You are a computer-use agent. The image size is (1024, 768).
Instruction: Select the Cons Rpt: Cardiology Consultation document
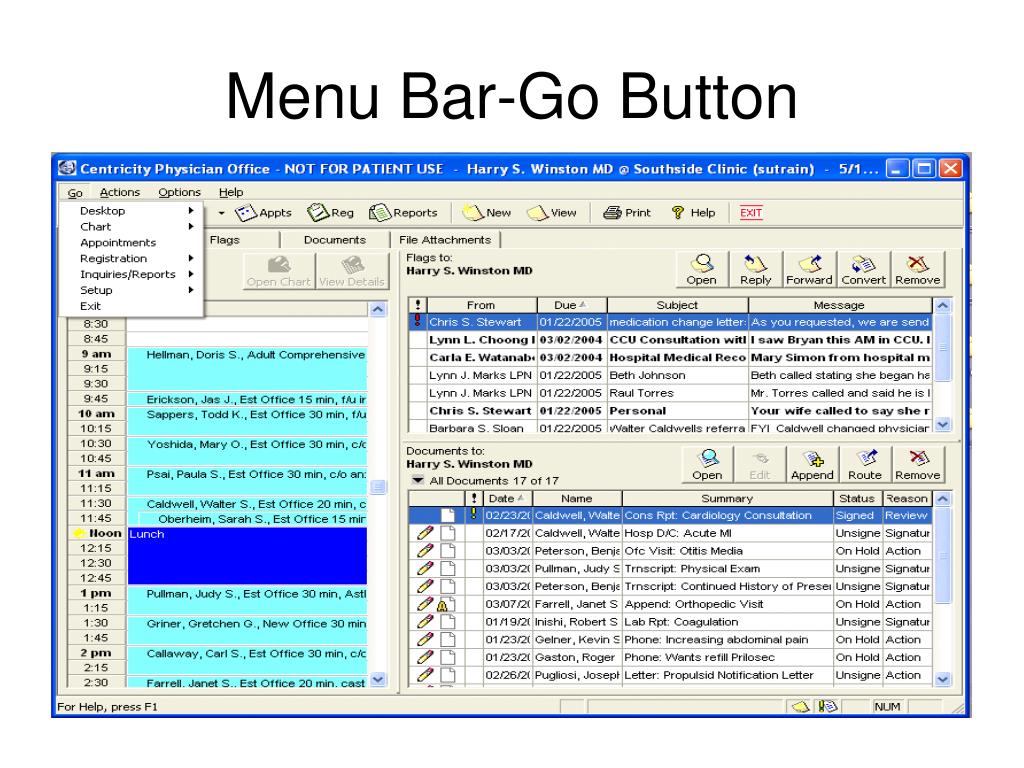(671, 515)
